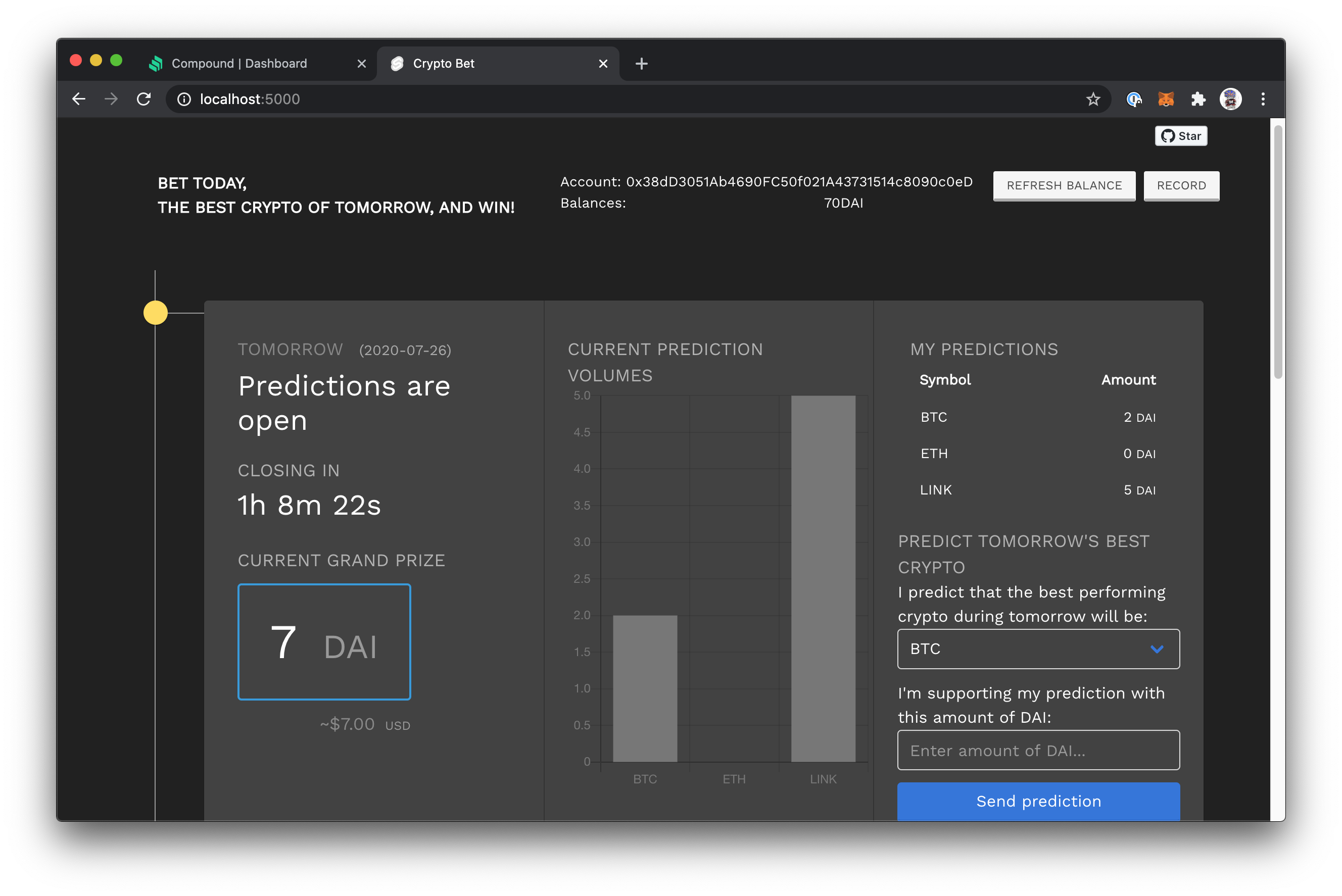Click the yellow timeline marker dot
Viewport: 1342px width, 896px height.
pyautogui.click(x=156, y=313)
